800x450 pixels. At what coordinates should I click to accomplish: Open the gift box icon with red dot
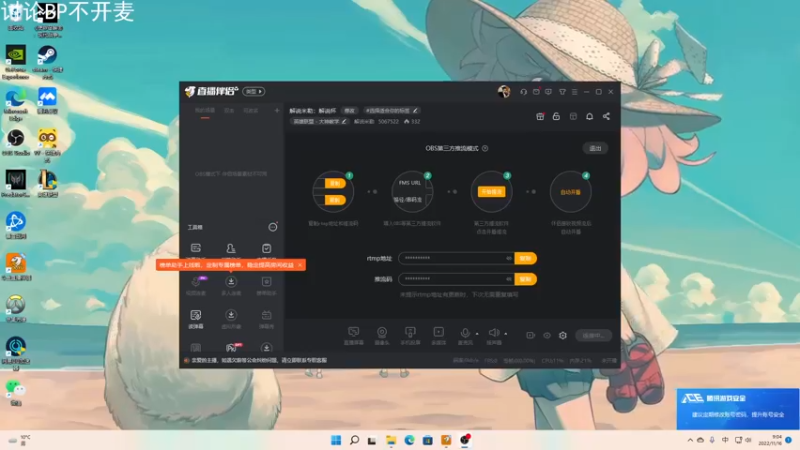coord(540,116)
